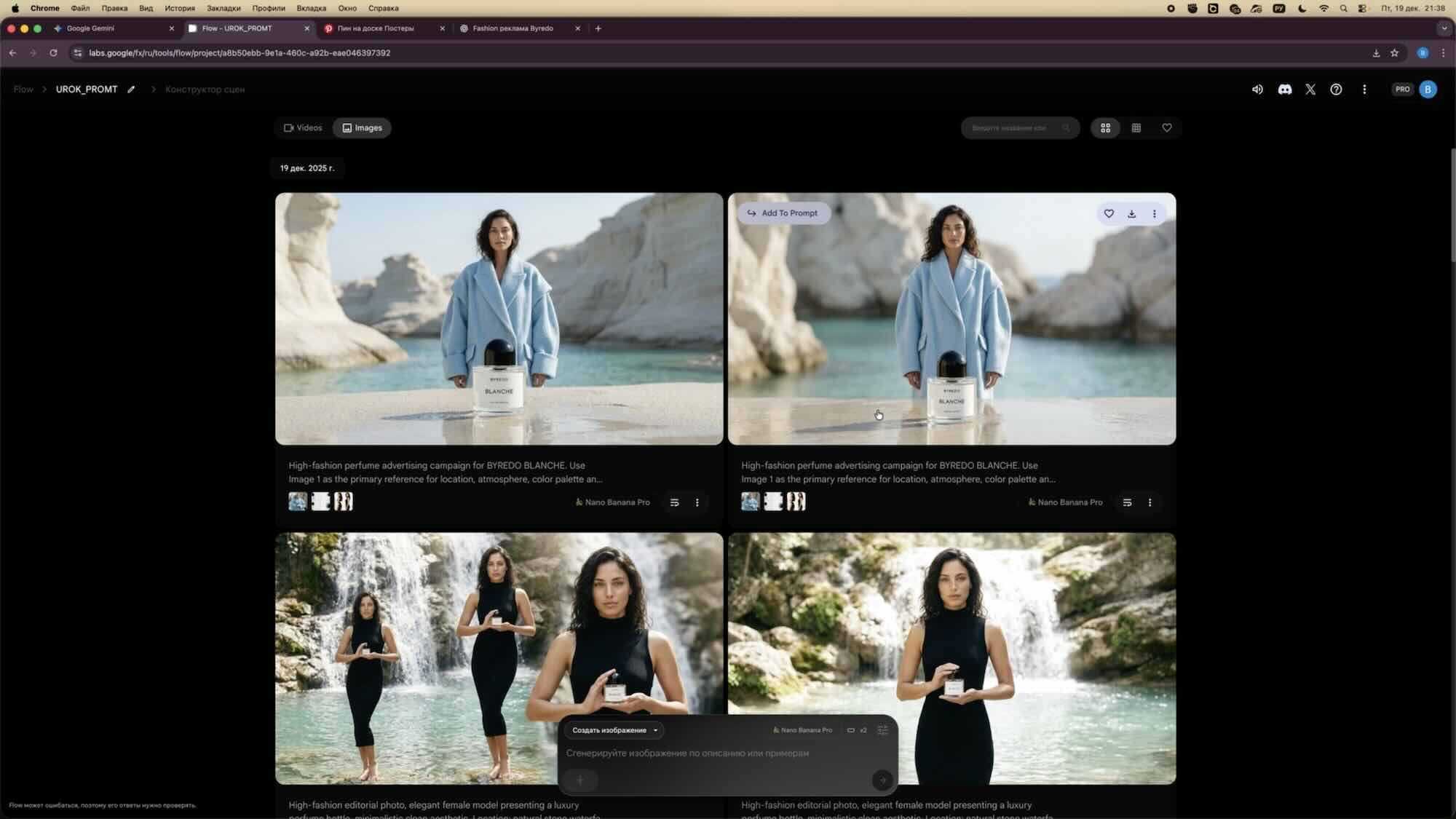The height and width of the screenshot is (819, 1456).
Task: Edit project name with pencil icon
Action: point(131,89)
